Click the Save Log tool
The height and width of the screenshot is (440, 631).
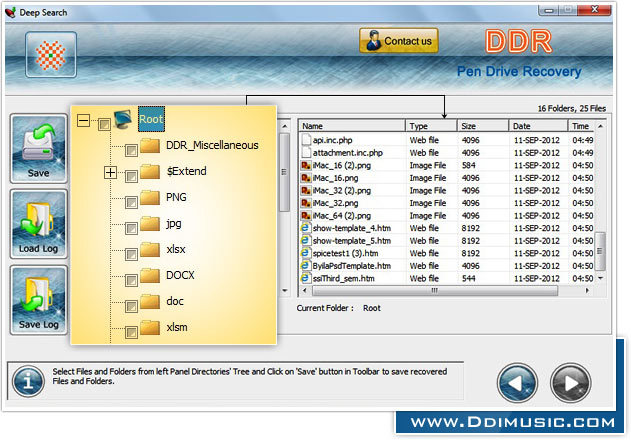coord(39,300)
